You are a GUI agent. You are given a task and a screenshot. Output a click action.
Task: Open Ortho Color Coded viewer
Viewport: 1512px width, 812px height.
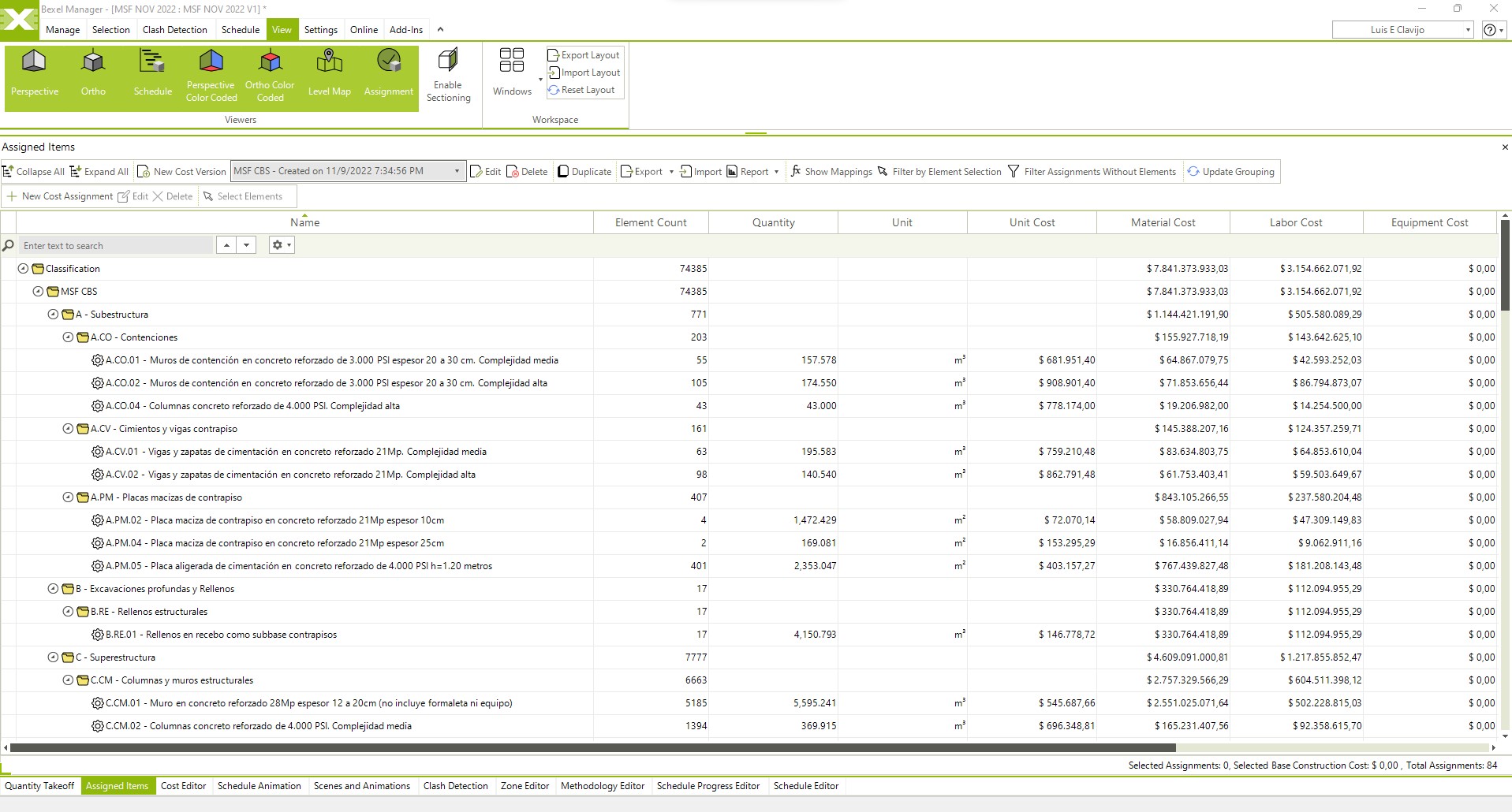click(270, 76)
